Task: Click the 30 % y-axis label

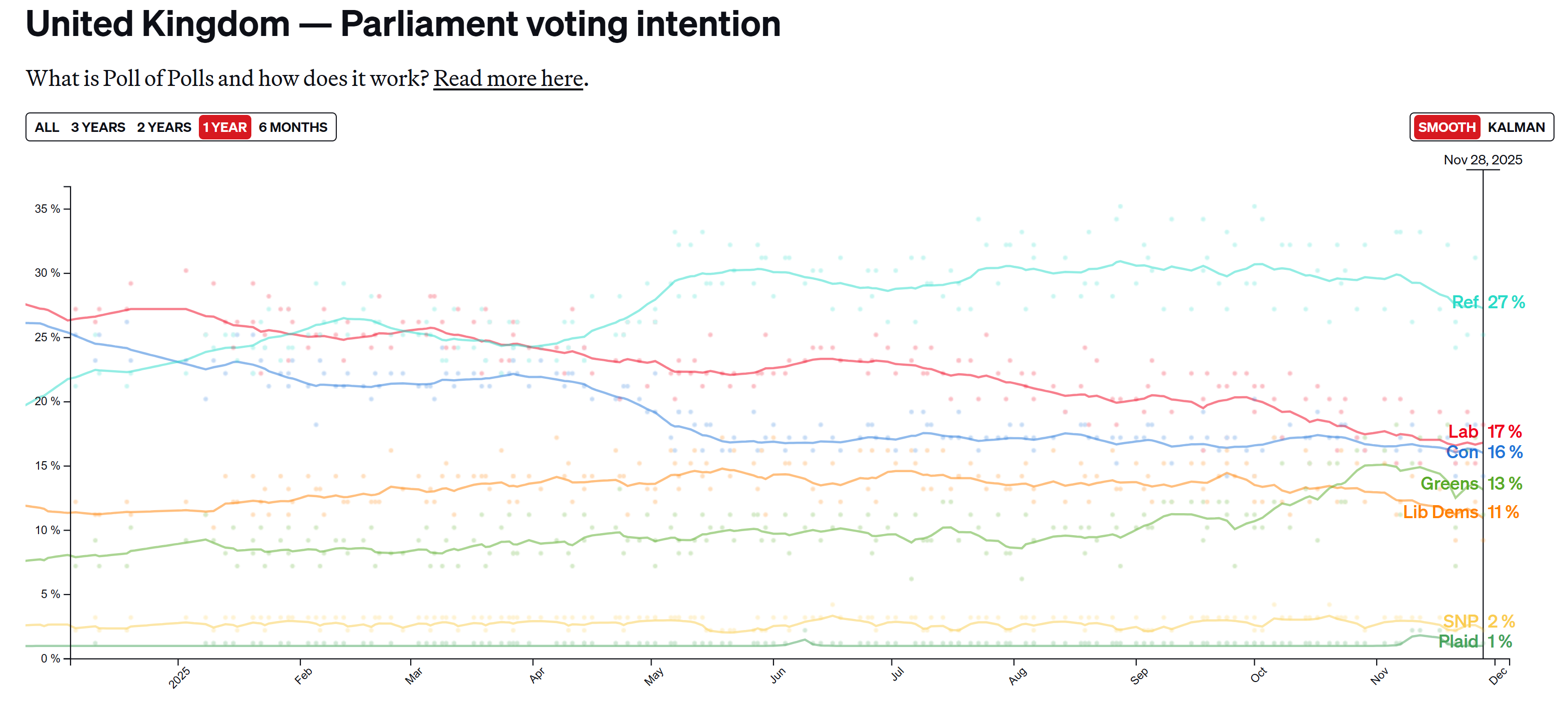Action: pyautogui.click(x=47, y=273)
